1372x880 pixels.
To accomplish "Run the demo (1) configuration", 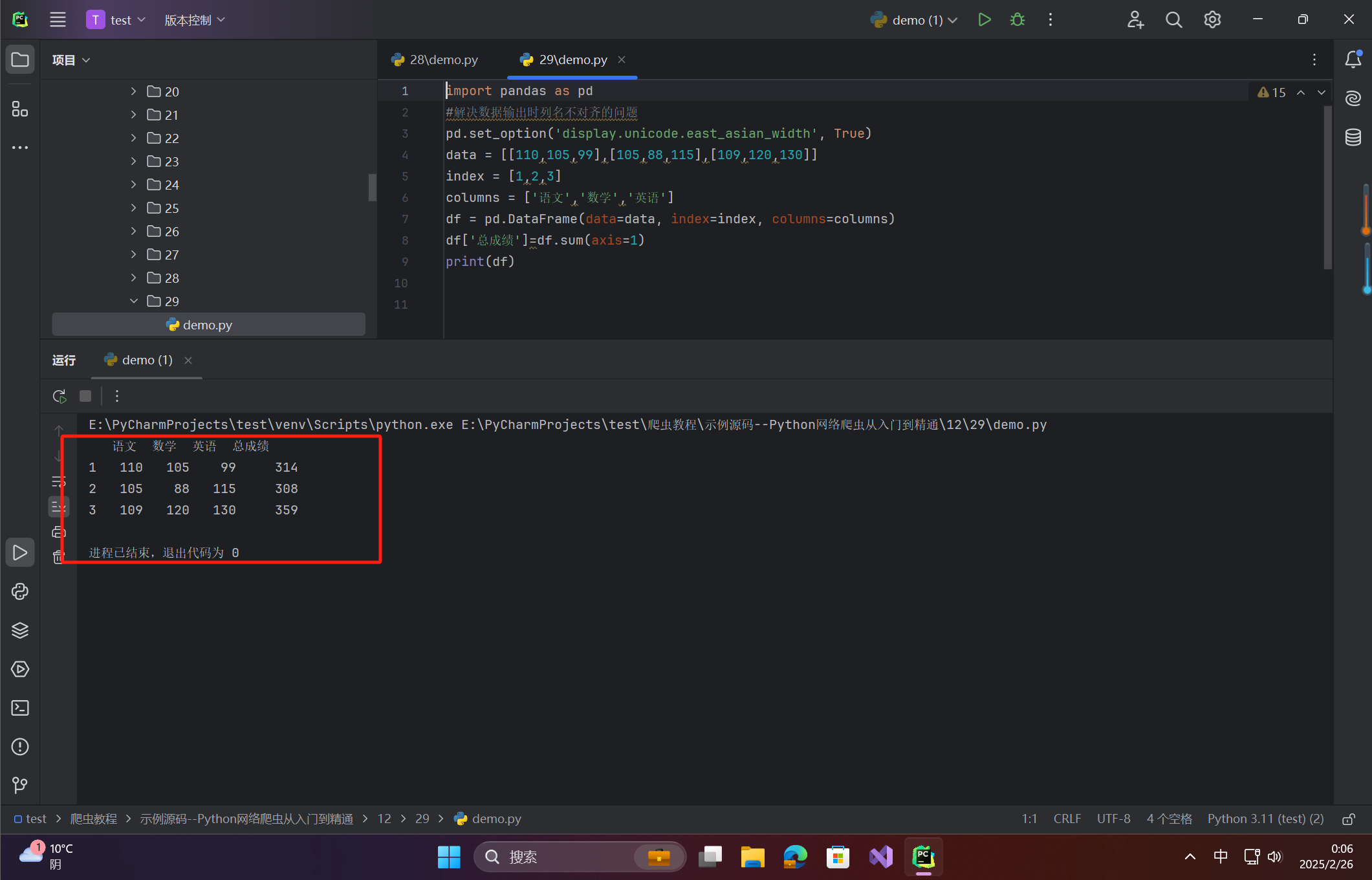I will tap(984, 20).
